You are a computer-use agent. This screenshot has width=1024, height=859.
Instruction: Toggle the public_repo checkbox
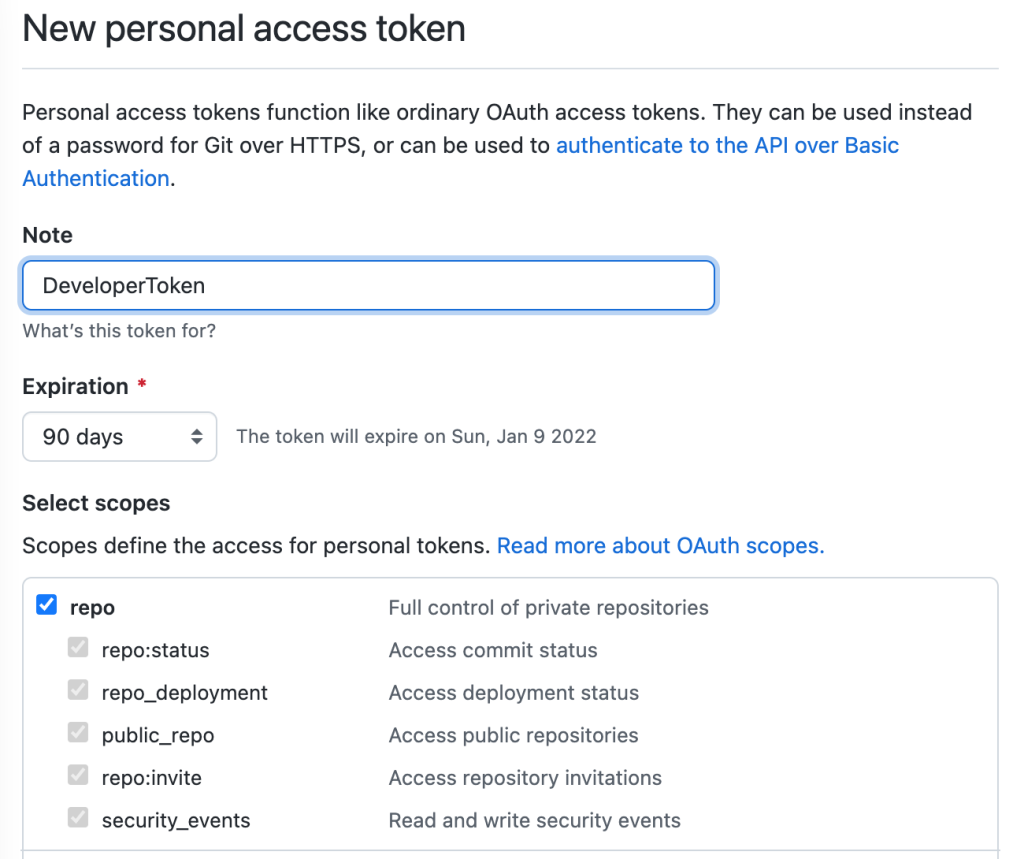[78, 732]
